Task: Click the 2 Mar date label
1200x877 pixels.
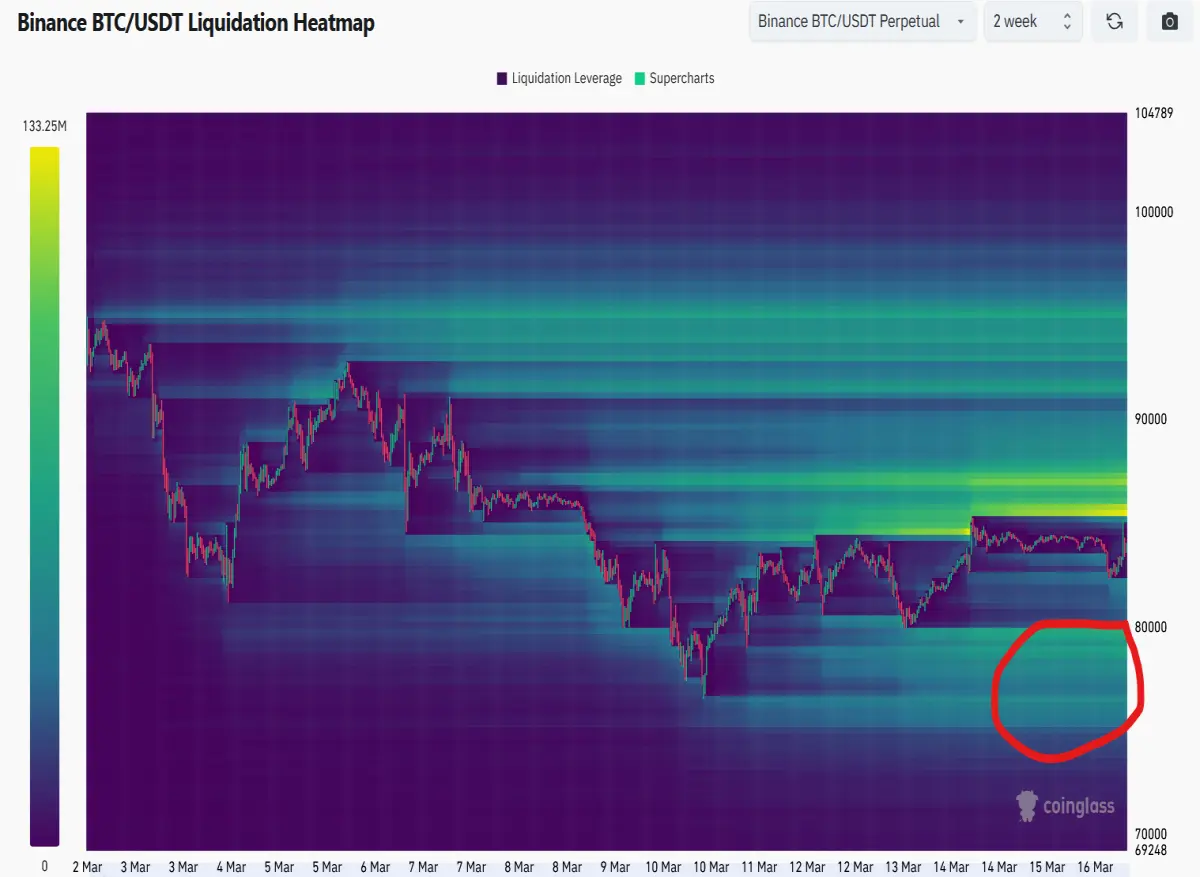Action: (86, 867)
